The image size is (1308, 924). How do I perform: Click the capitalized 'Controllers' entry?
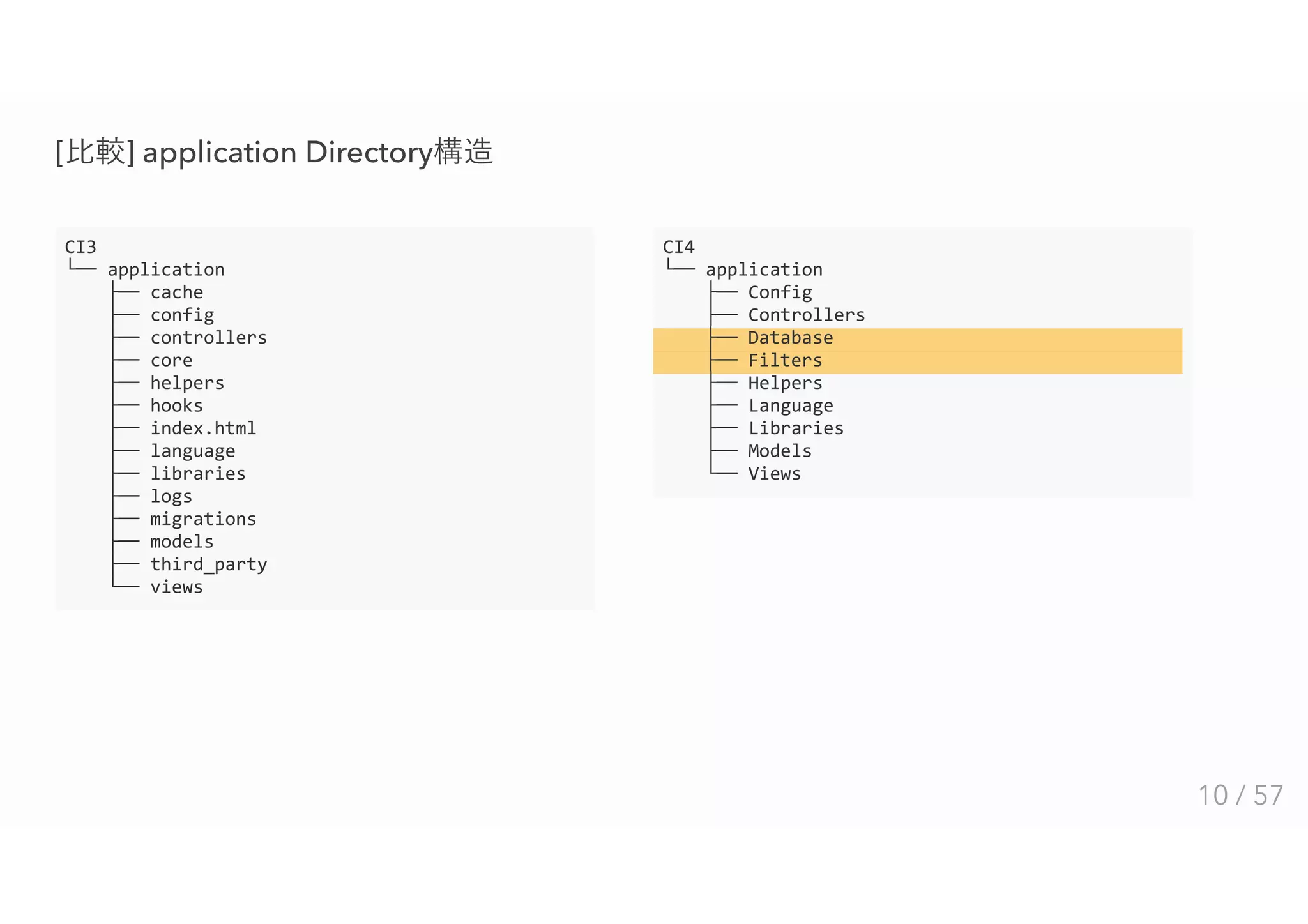click(x=807, y=315)
